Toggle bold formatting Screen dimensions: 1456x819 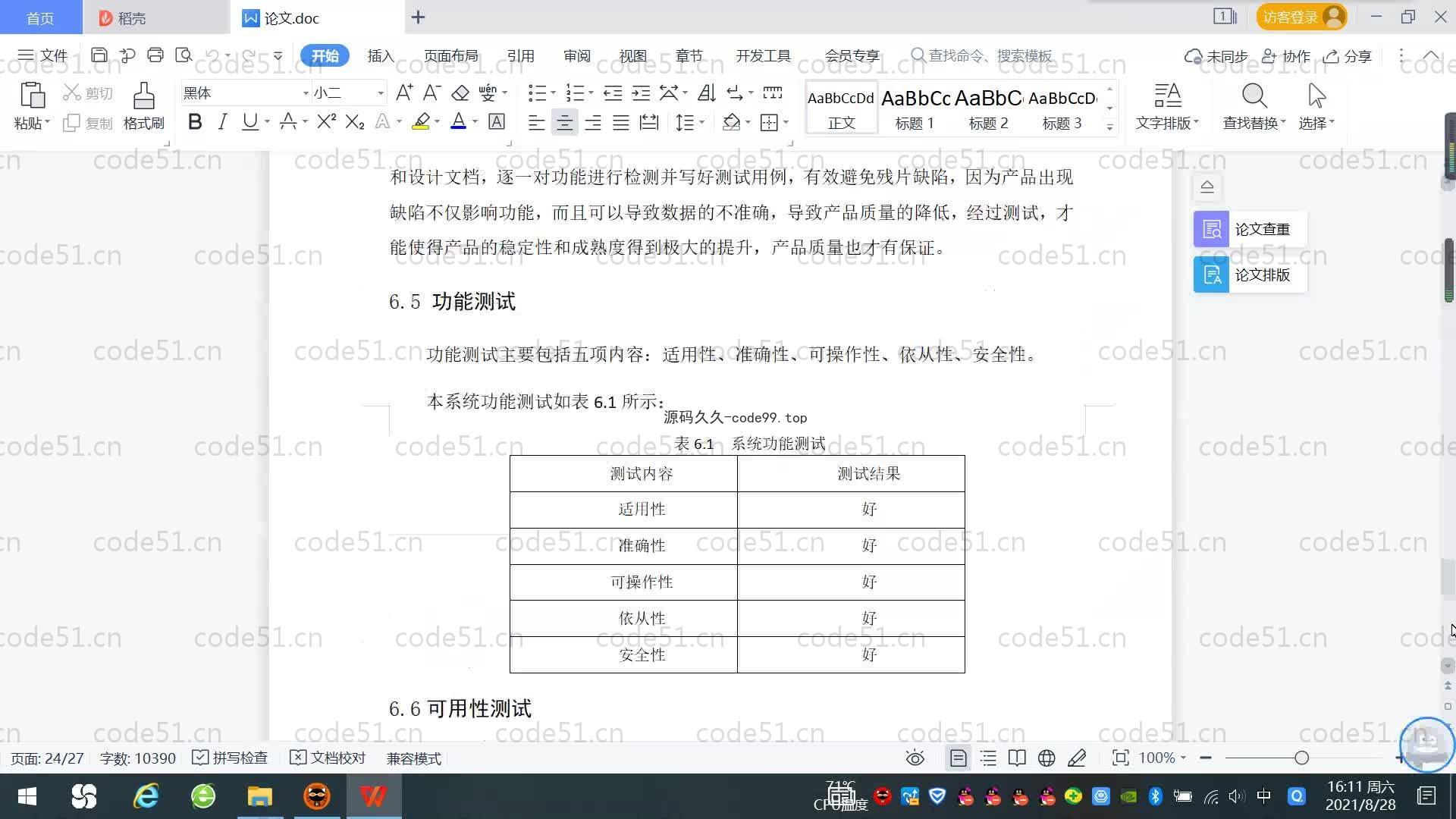click(x=195, y=121)
